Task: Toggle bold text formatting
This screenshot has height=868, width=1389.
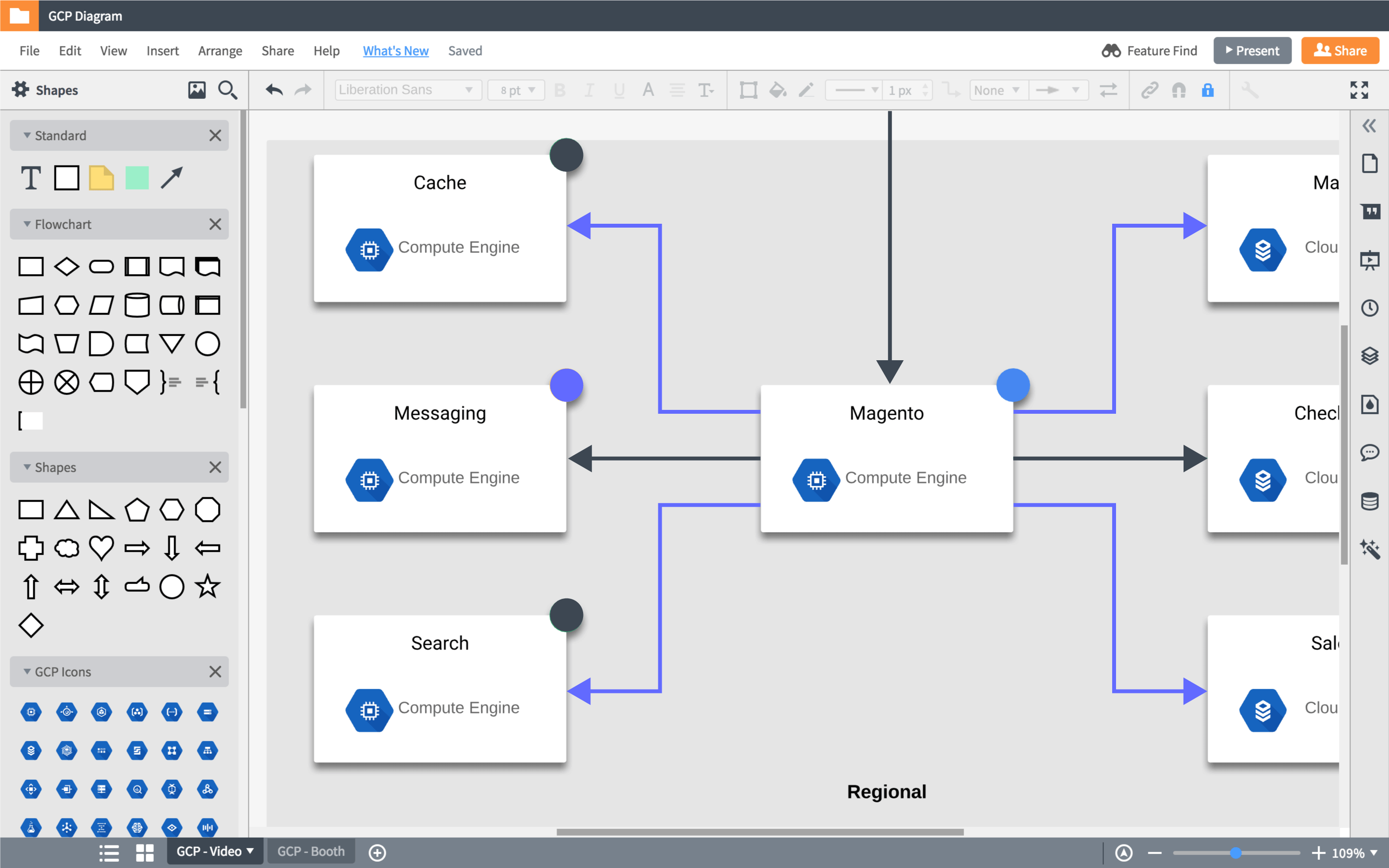Action: pos(560,90)
